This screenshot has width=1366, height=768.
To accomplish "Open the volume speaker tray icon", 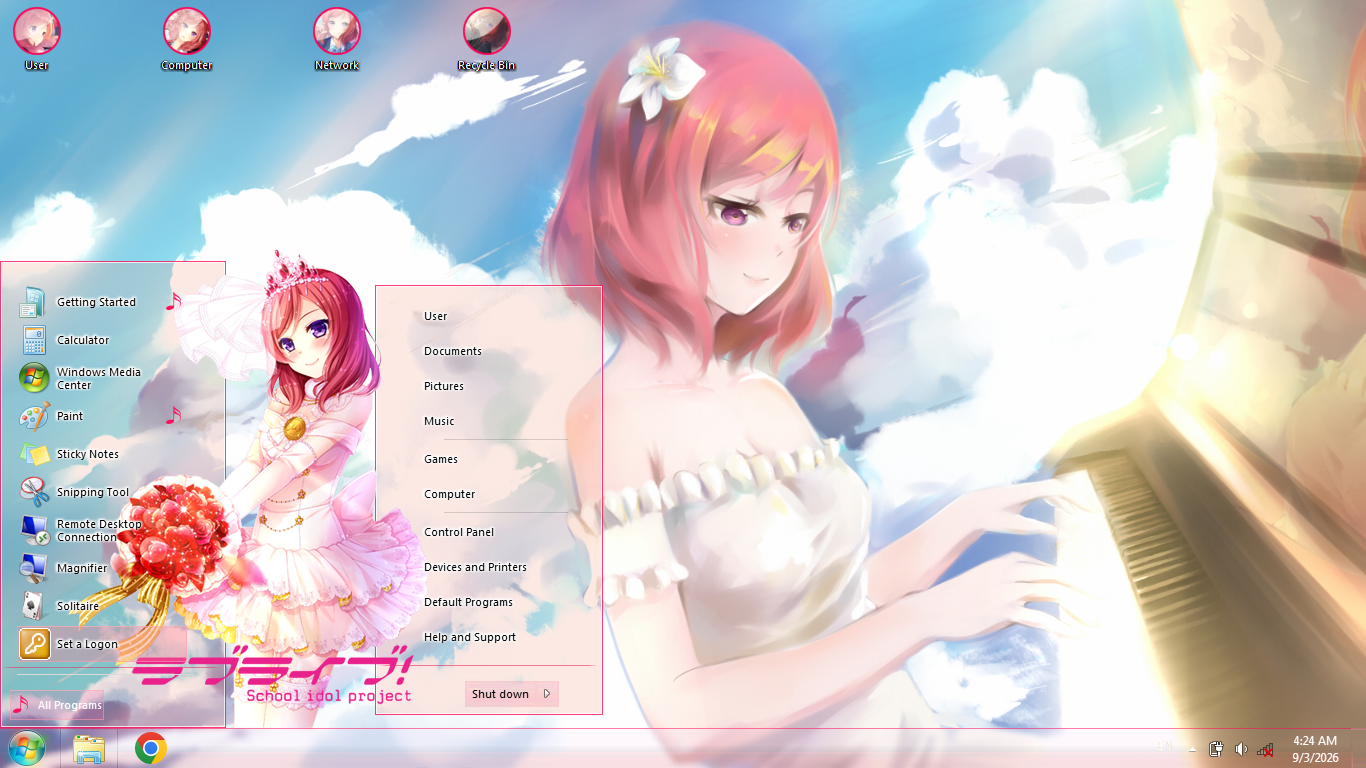I will click(1241, 749).
